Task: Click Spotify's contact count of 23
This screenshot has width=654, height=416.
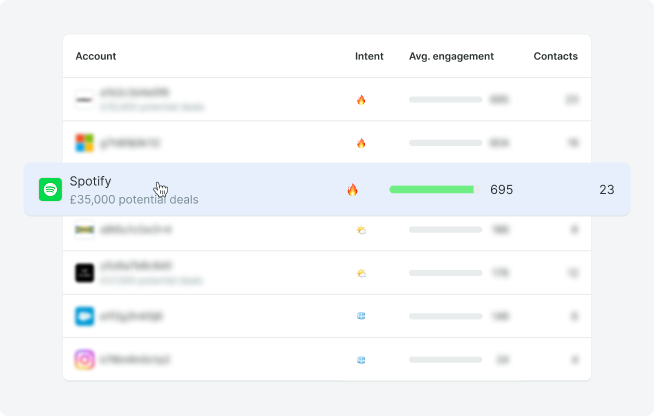Action: click(x=607, y=189)
